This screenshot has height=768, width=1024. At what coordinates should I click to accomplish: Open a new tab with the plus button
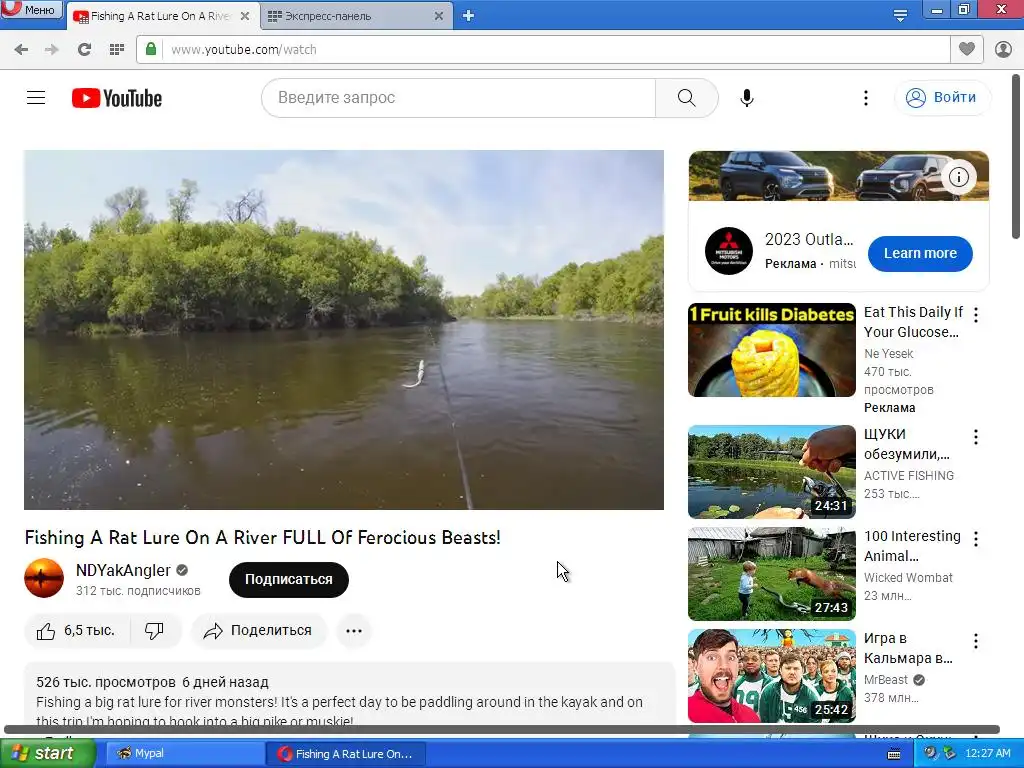point(468,16)
